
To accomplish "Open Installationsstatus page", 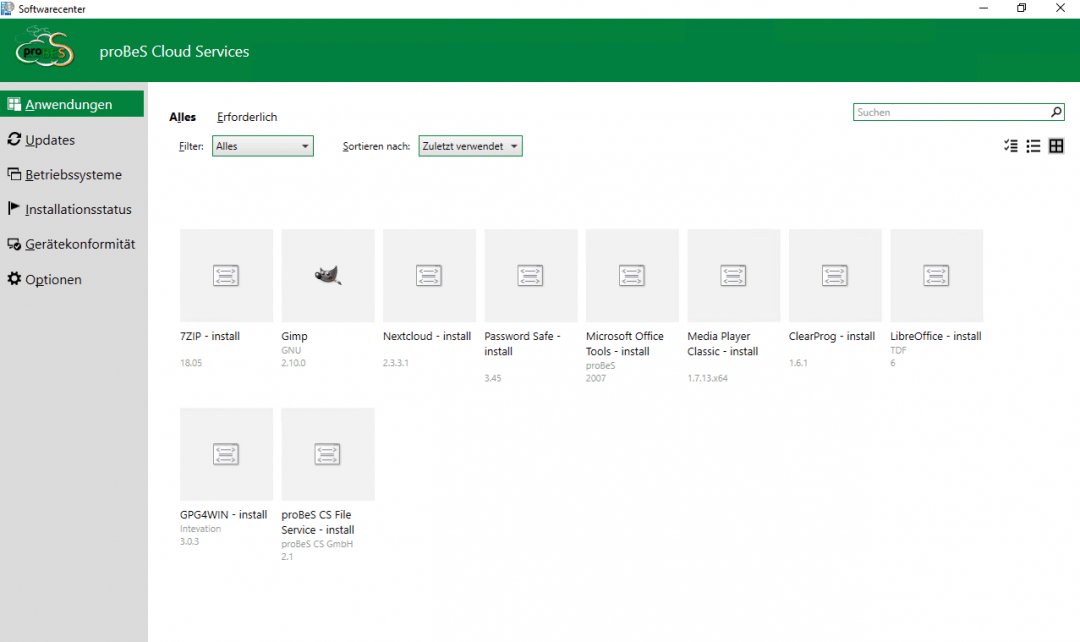I will (x=72, y=209).
